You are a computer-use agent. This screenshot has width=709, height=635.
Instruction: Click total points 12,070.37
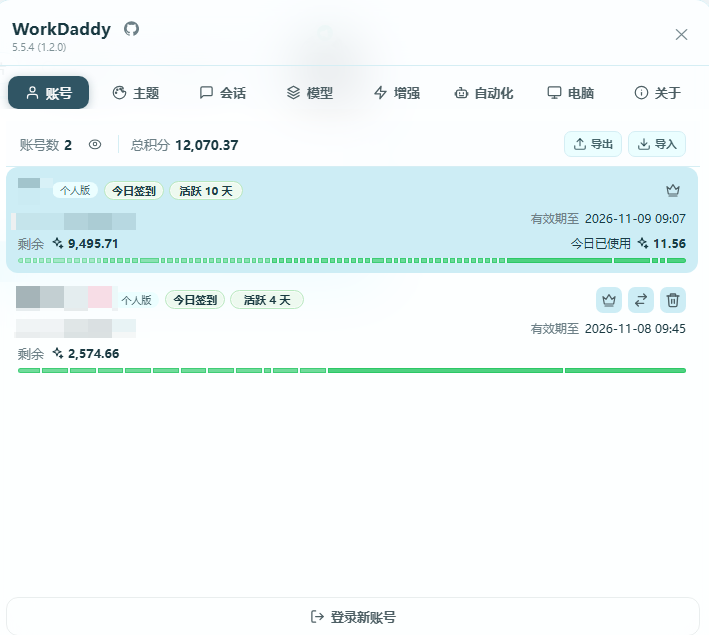click(207, 145)
